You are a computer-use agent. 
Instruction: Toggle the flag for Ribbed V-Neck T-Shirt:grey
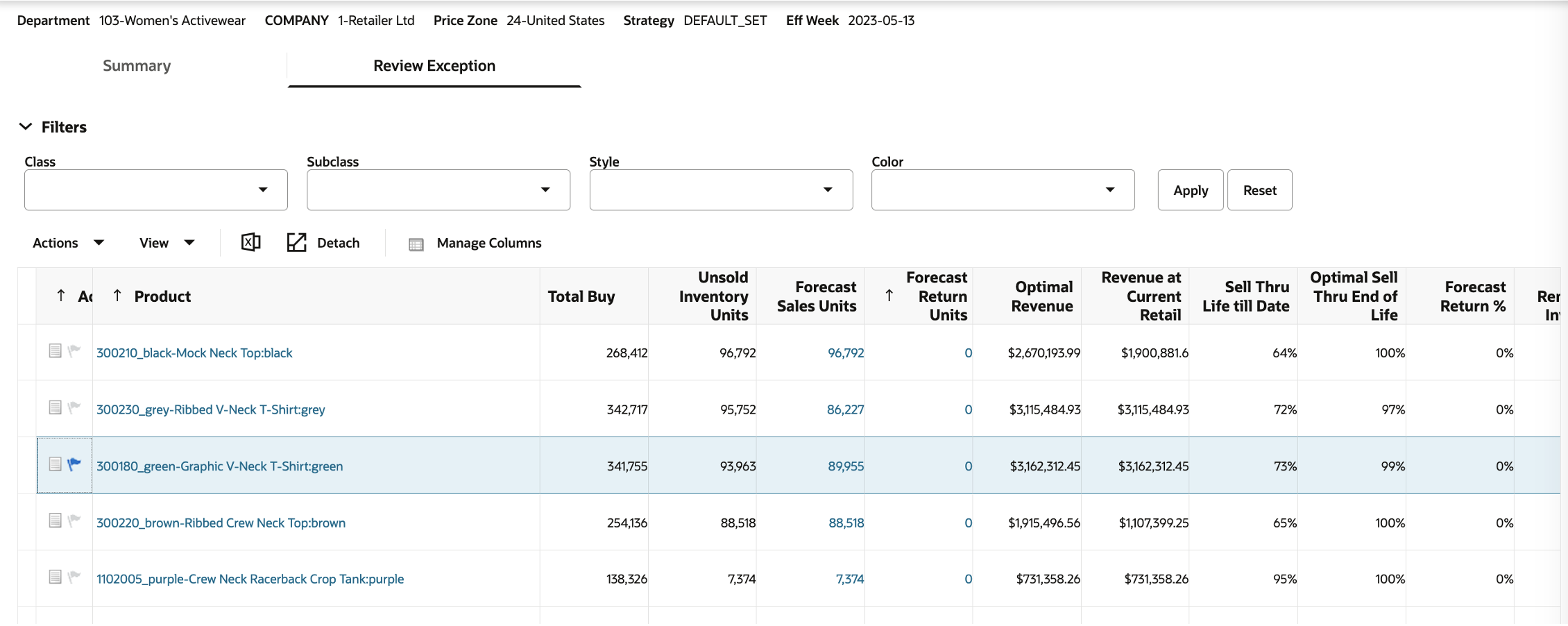tap(75, 407)
